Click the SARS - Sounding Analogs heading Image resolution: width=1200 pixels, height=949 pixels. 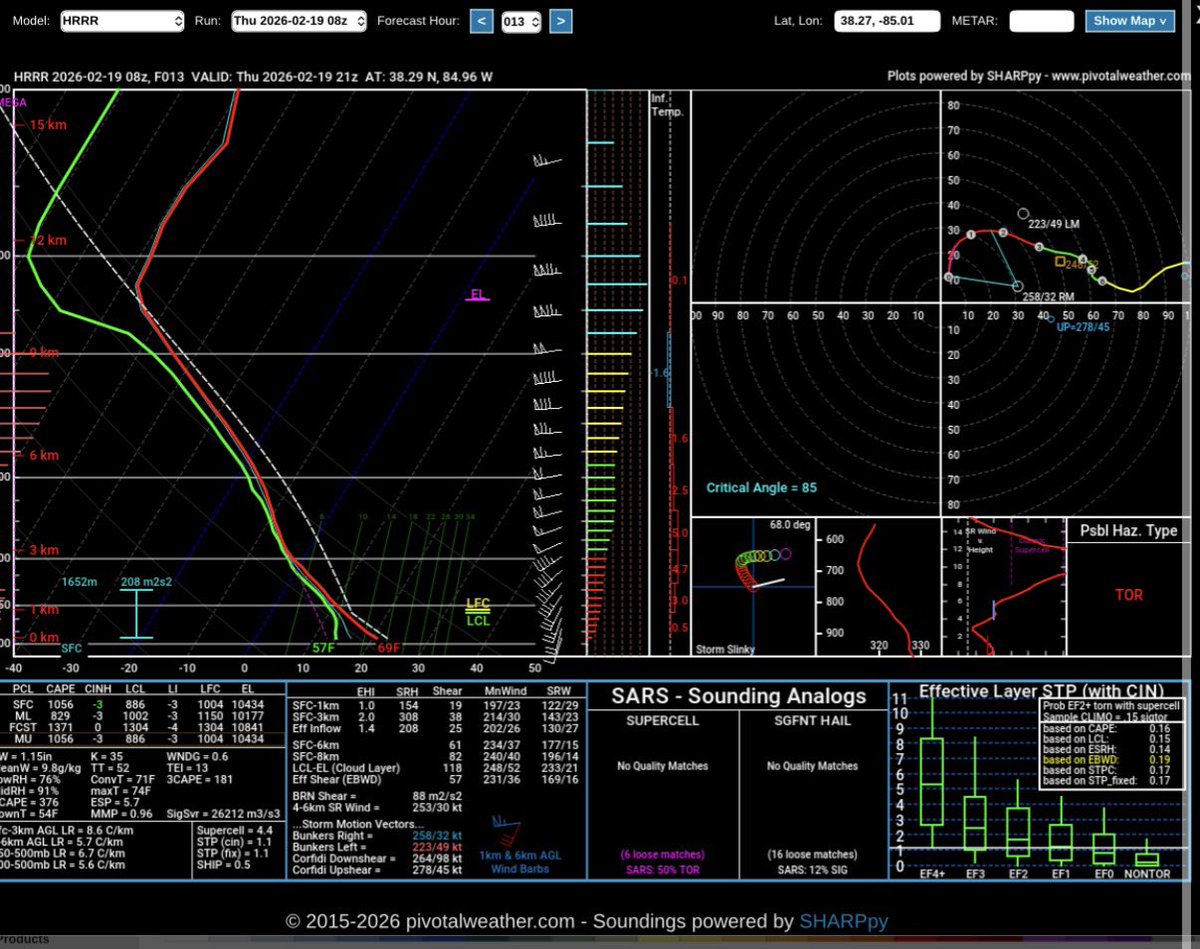click(737, 697)
